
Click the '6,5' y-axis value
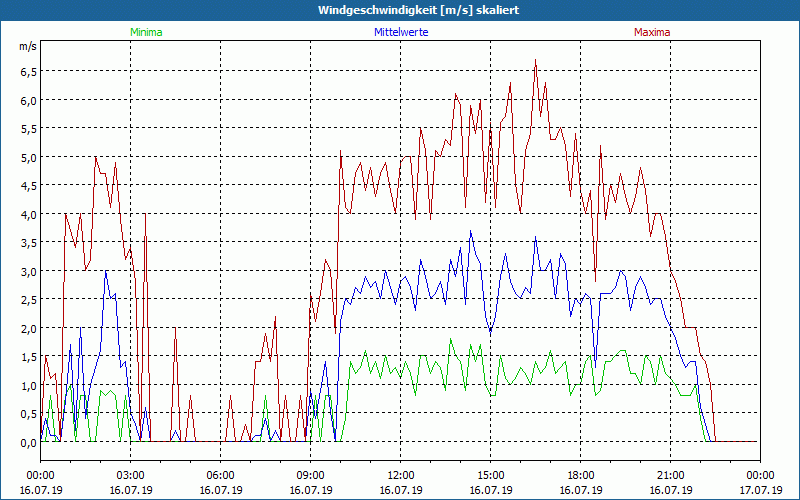pyautogui.click(x=28, y=72)
